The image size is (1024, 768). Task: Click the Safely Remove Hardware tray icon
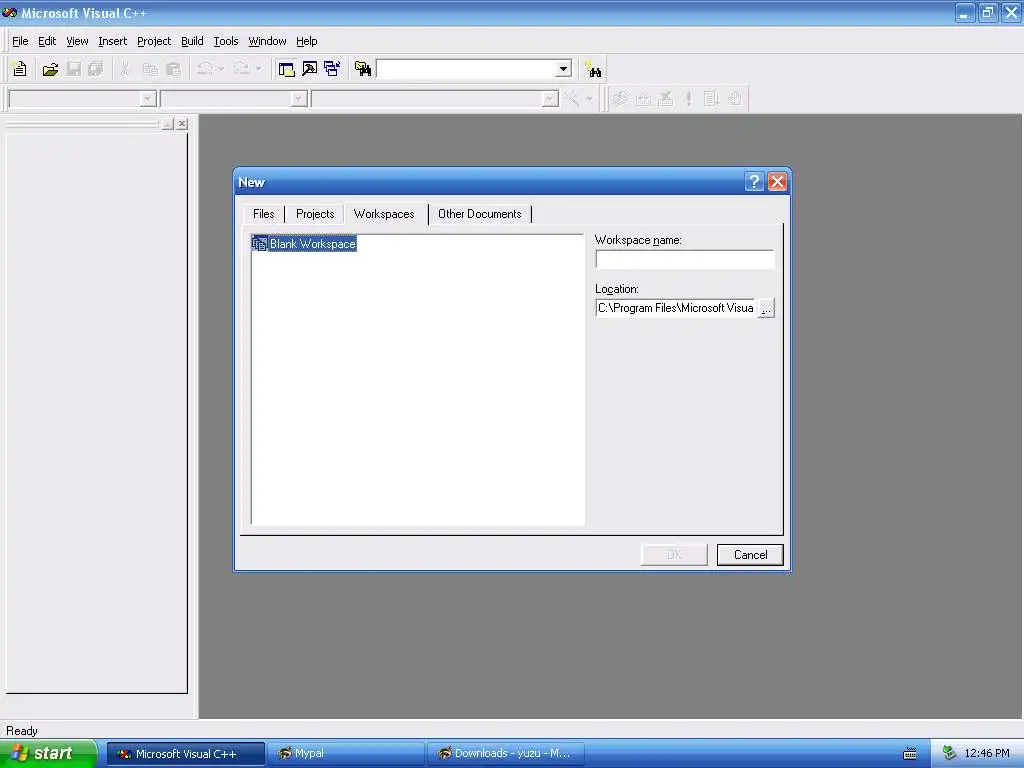click(950, 754)
